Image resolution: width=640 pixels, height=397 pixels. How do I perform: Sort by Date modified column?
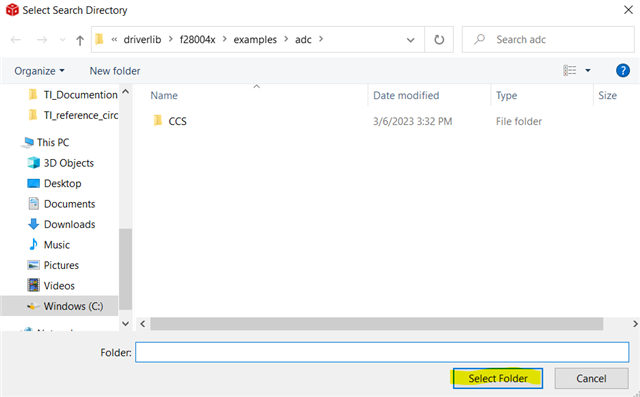(406, 95)
